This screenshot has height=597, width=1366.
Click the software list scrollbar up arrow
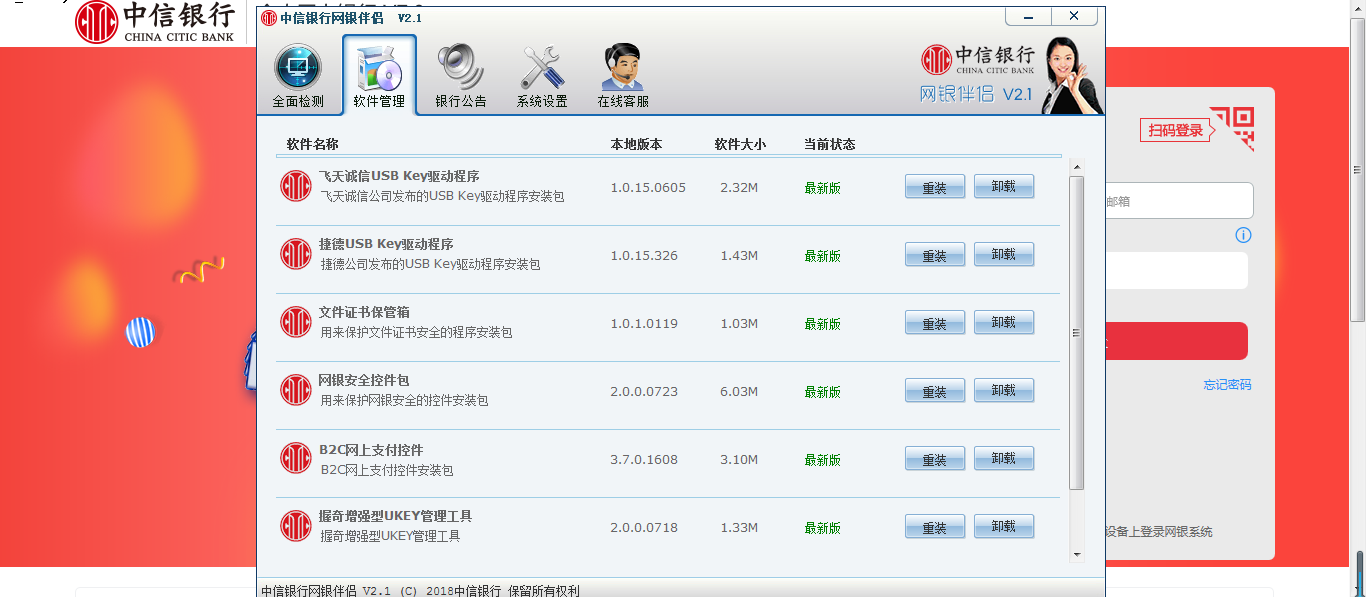point(1077,167)
